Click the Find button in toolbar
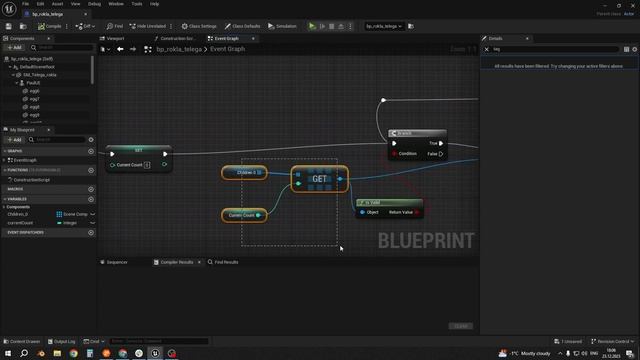The width and height of the screenshot is (640, 360). (x=115, y=26)
